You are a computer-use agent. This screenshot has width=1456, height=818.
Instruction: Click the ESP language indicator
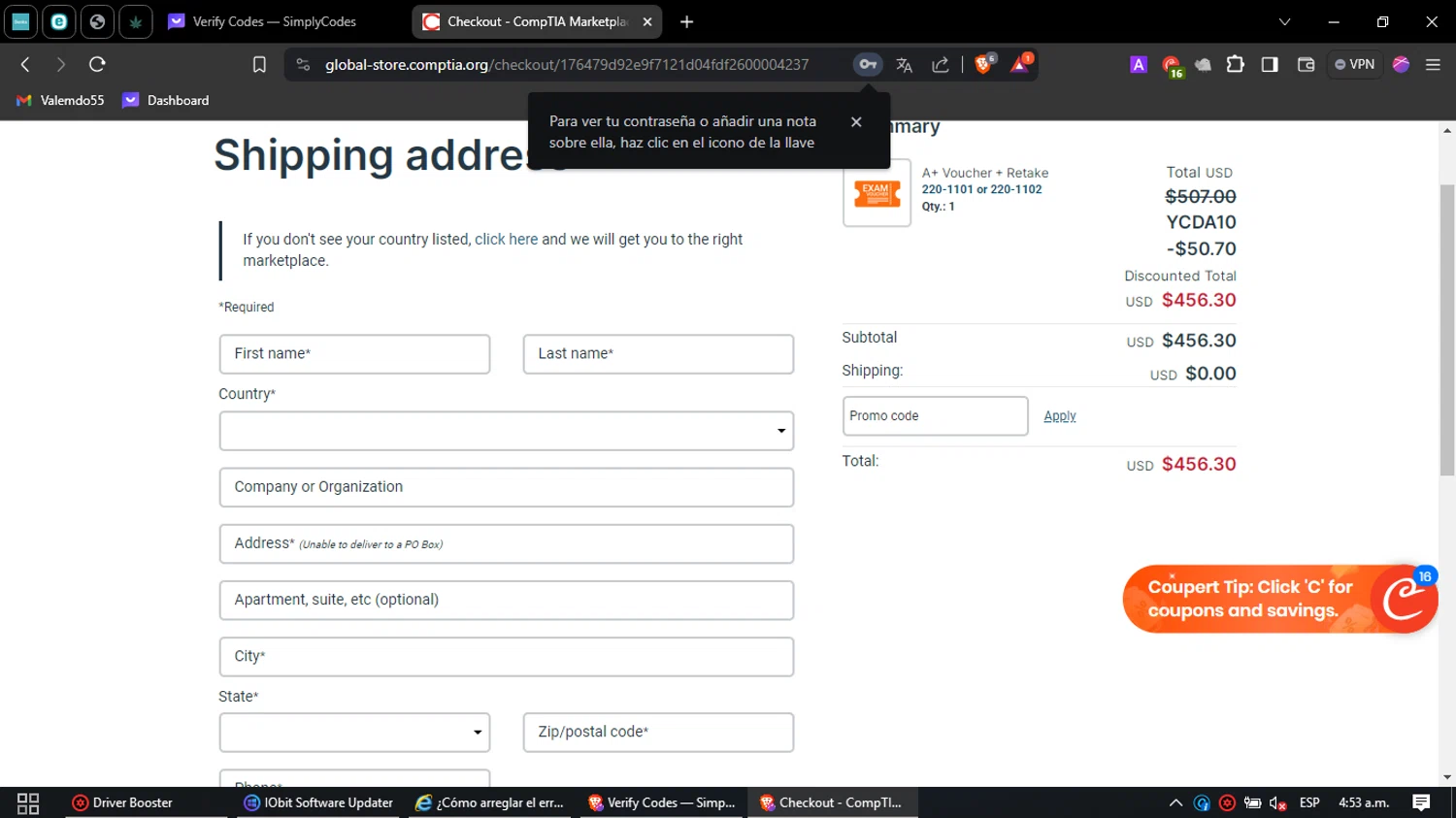pyautogui.click(x=1309, y=802)
